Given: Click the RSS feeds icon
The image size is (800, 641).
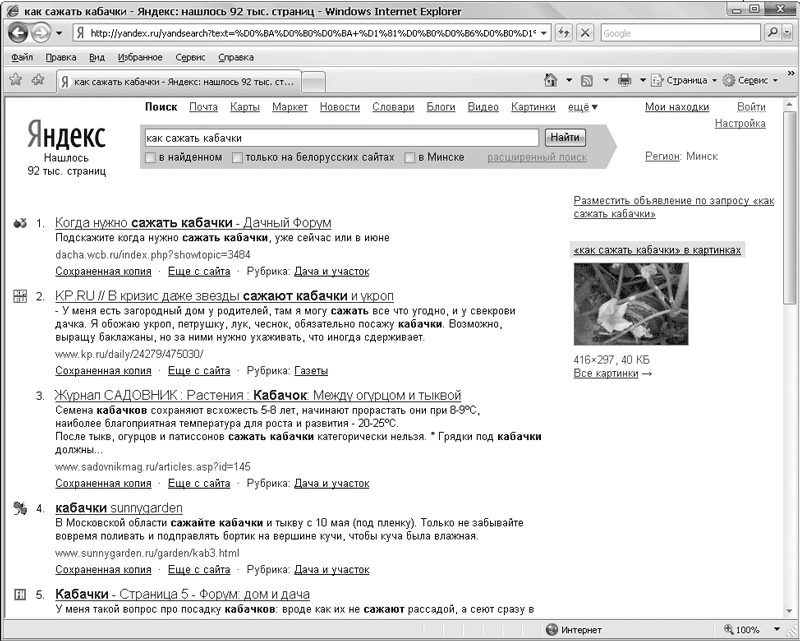Looking at the screenshot, I should click(x=587, y=80).
